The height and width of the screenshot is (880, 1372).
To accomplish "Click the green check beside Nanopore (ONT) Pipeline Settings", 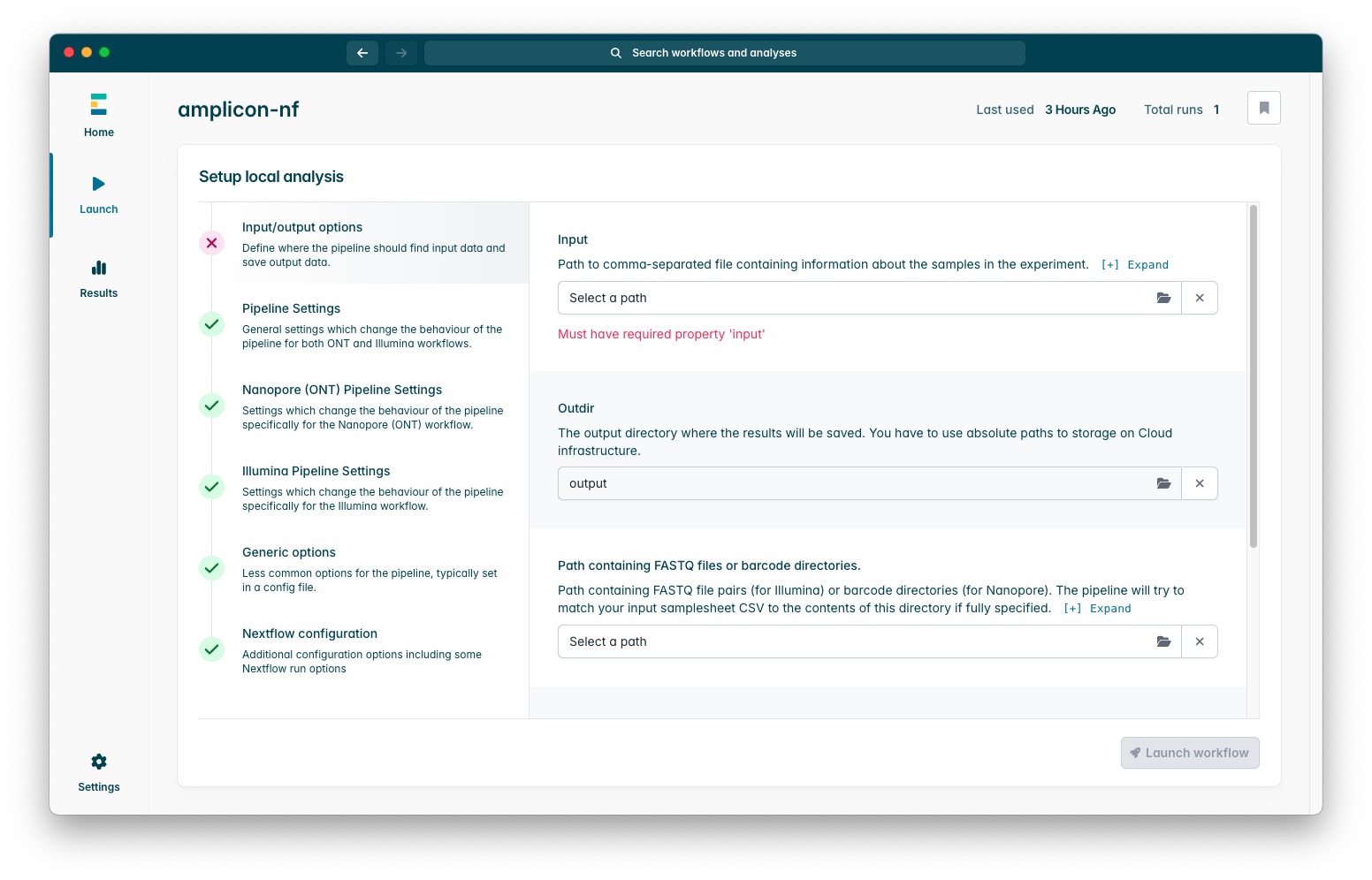I will [x=212, y=406].
